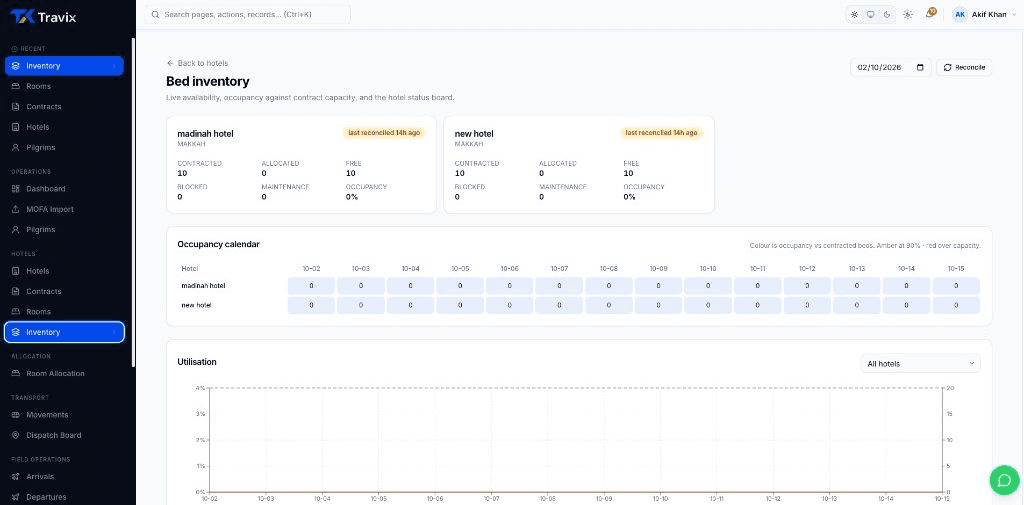Click new hotel's last reconciled 14h ago badge
This screenshot has height=505, width=1024.
point(662,133)
